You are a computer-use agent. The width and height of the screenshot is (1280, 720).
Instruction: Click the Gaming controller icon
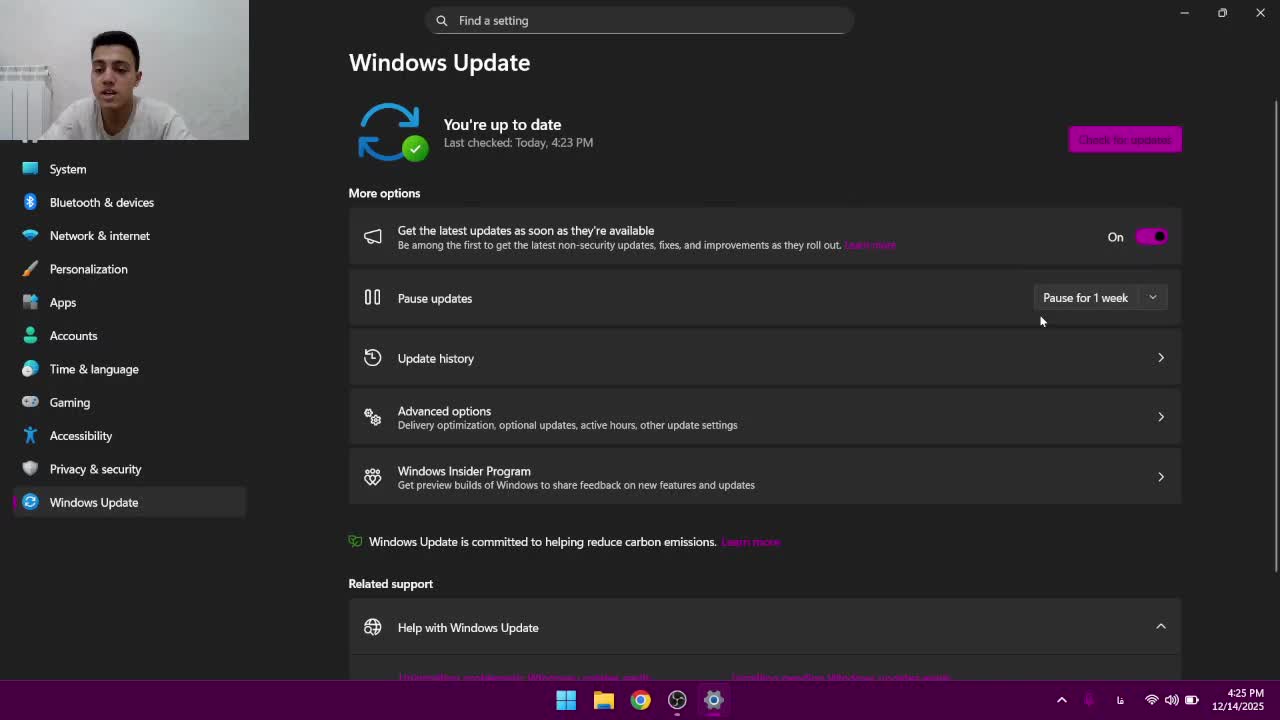30,402
